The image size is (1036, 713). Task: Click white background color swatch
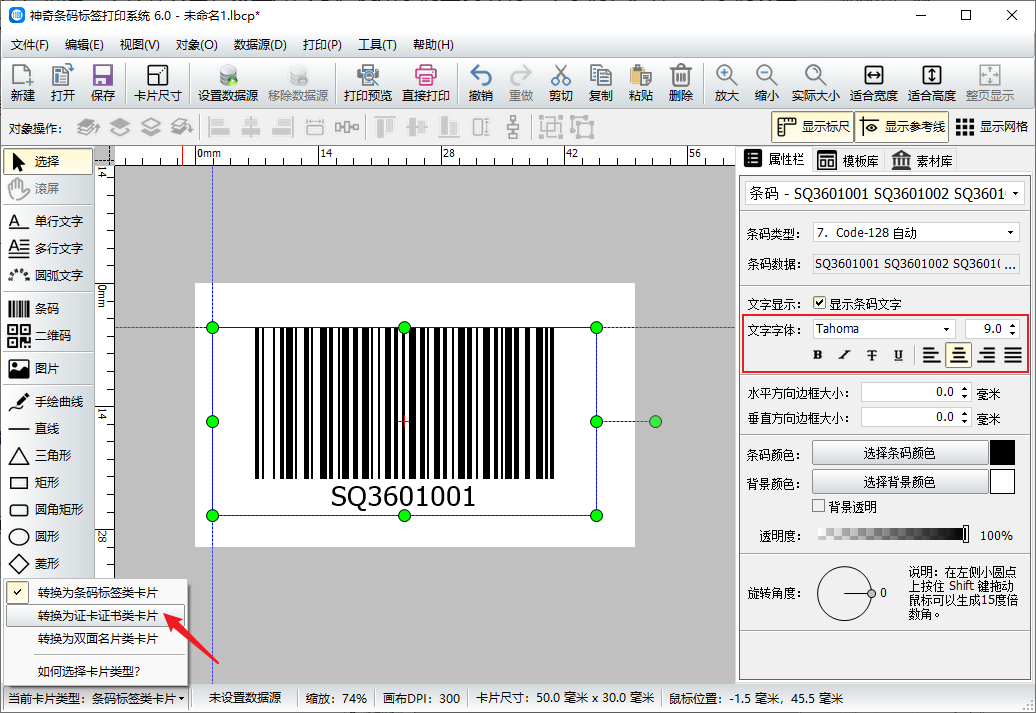tap(1002, 482)
